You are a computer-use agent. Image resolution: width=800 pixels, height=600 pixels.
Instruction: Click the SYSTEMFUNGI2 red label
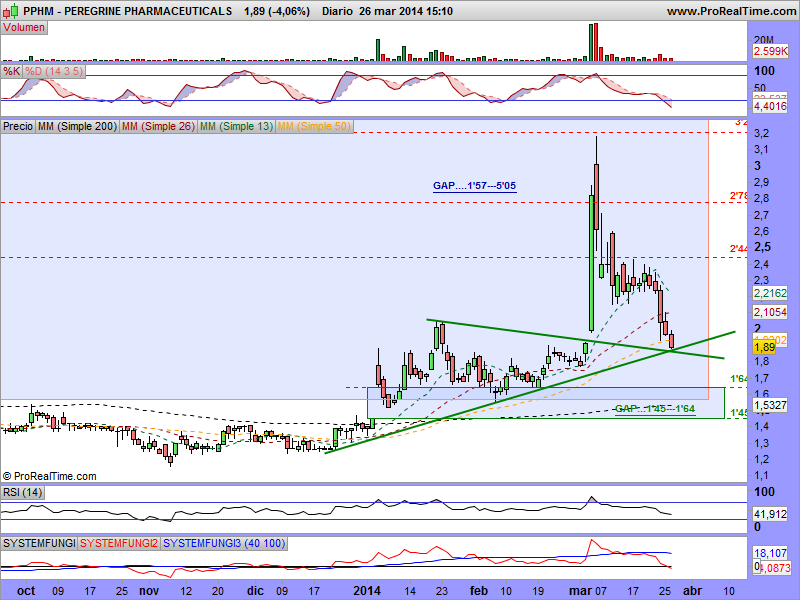point(119,542)
